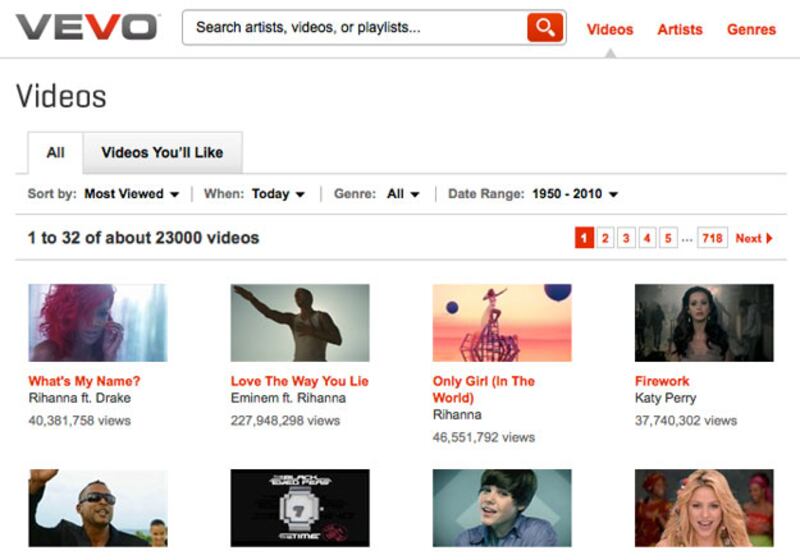Open Only Girl (In The World) thumbnail

[502, 323]
